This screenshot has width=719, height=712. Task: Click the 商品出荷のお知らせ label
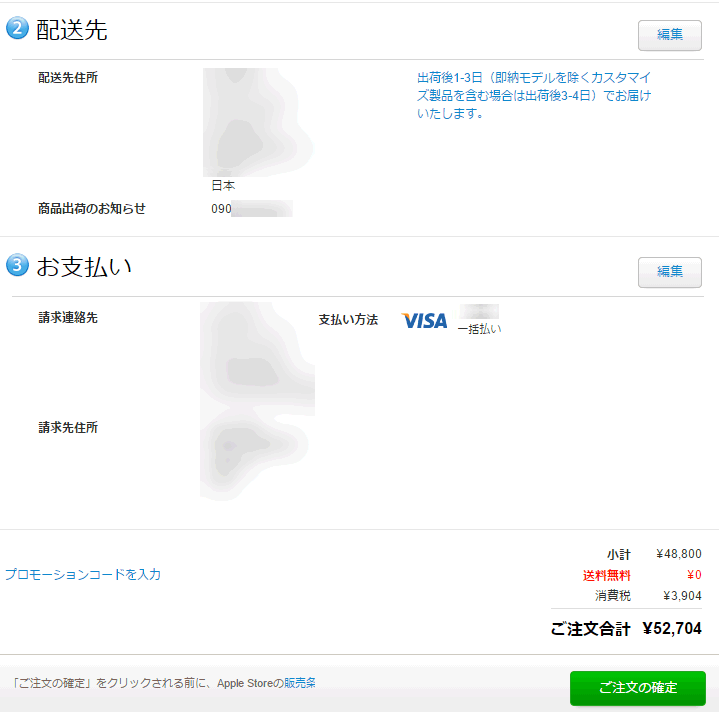coord(91,208)
